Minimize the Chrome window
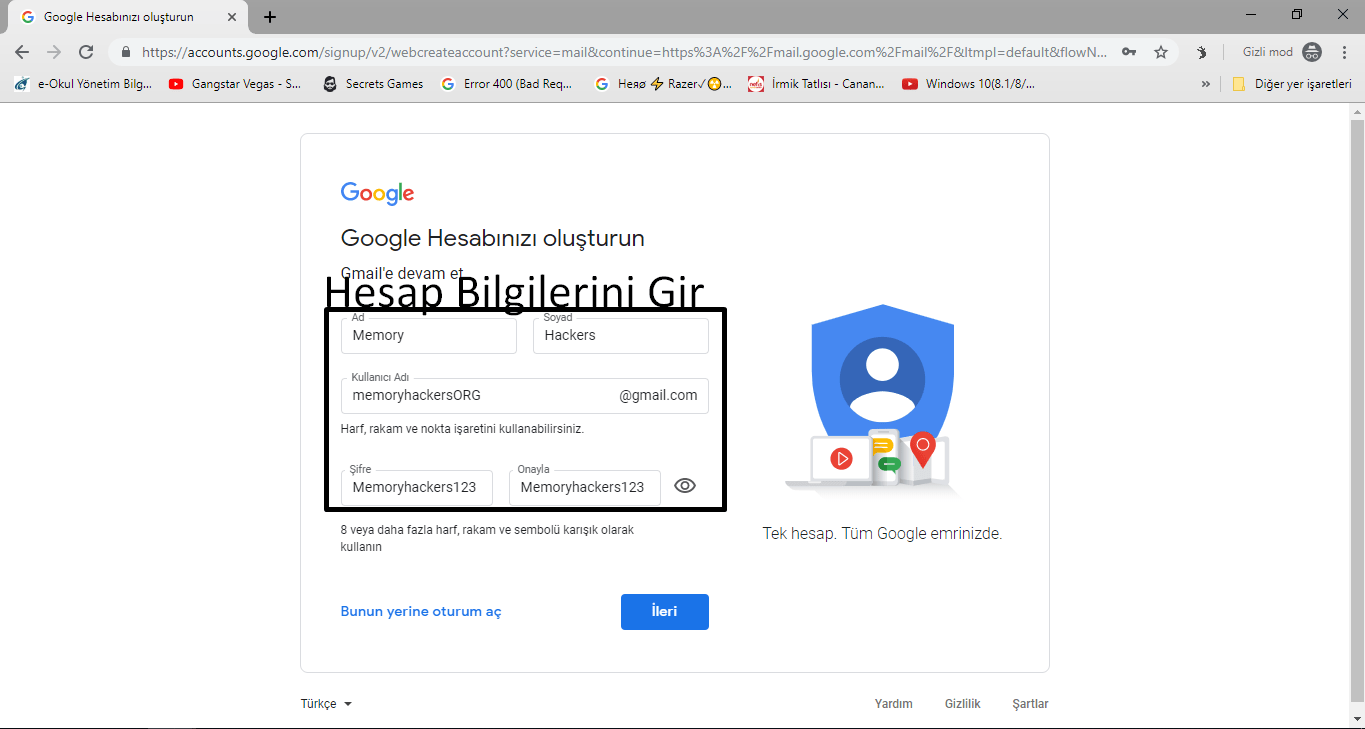 [x=1252, y=15]
